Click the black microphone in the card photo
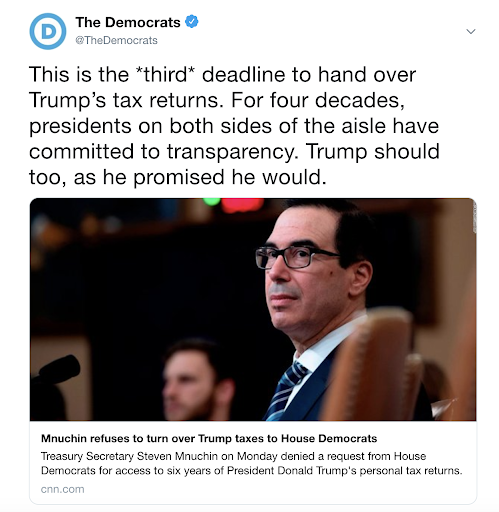The width and height of the screenshot is (499, 512). (x=59, y=368)
